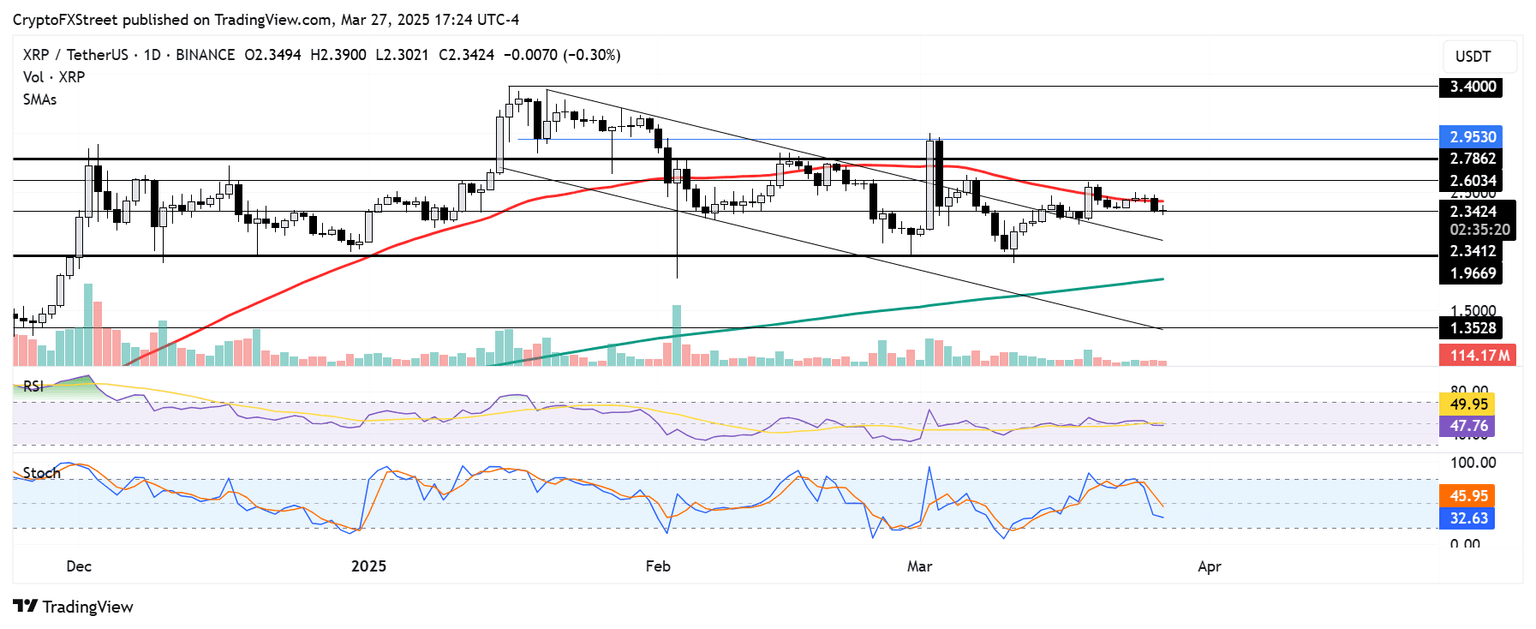
Task: Click the 2025 label on the time axis
Action: click(367, 567)
